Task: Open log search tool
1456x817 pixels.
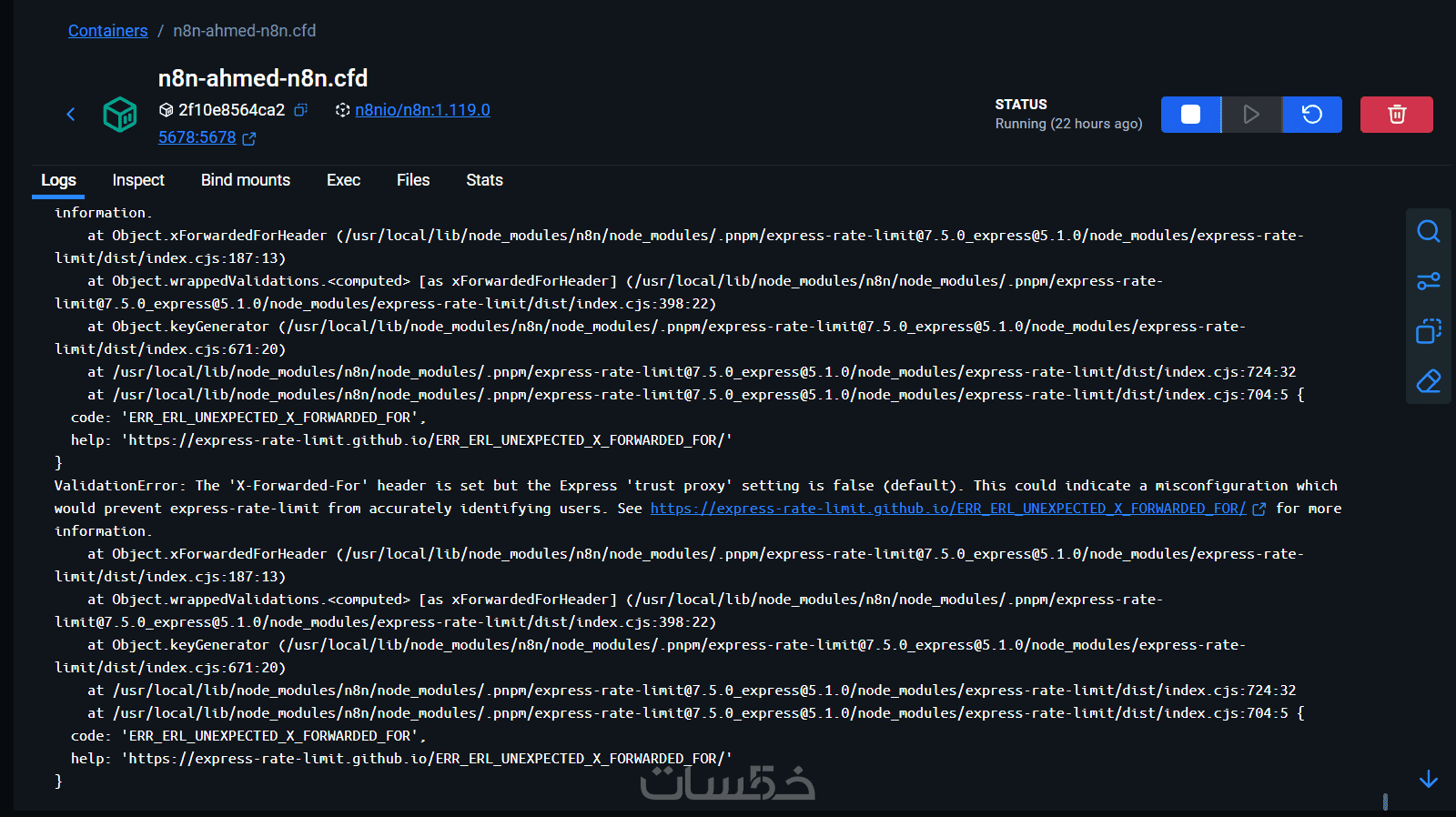Action: point(1429,231)
